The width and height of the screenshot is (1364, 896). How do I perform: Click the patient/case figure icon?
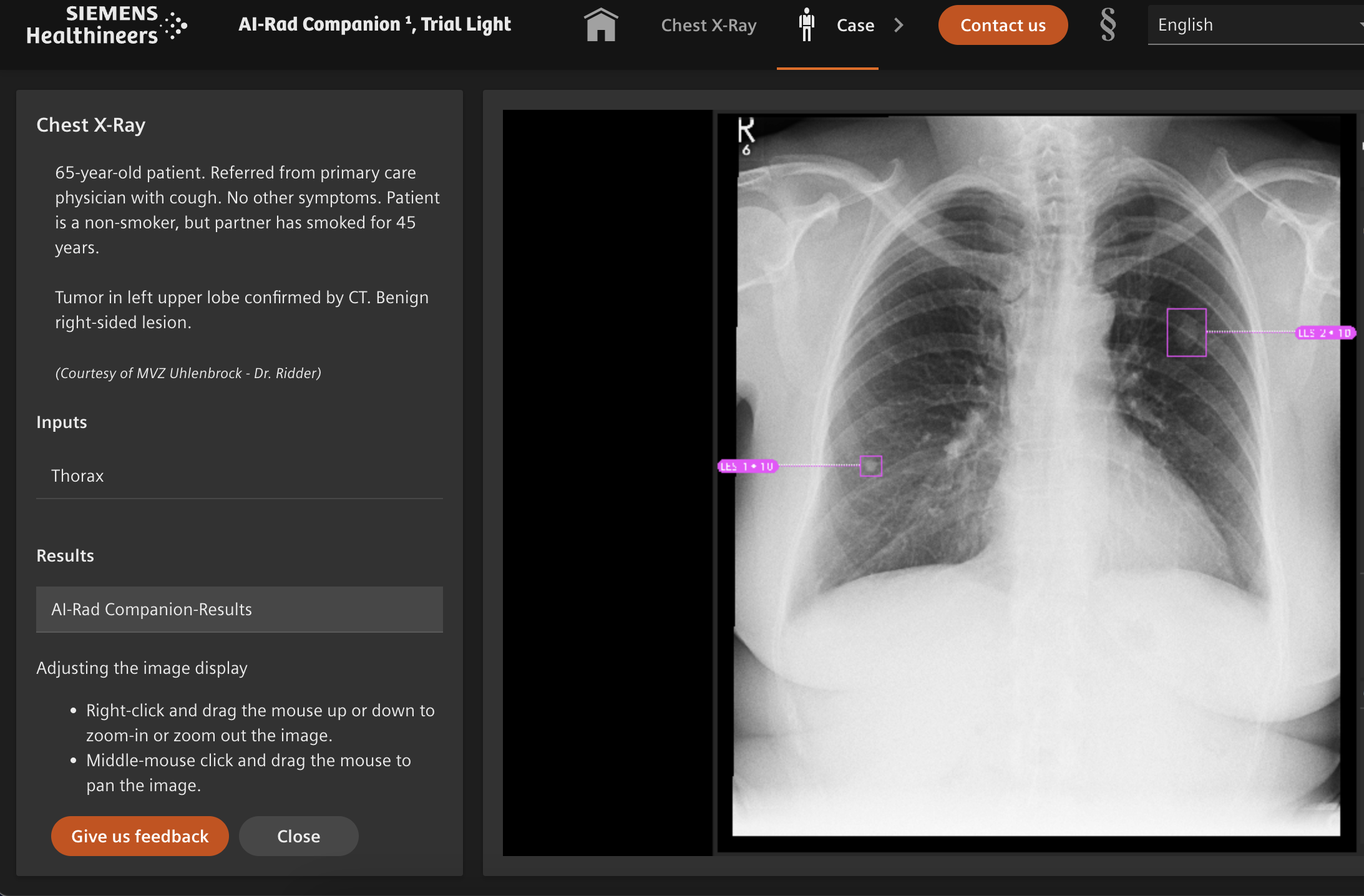[x=807, y=24]
